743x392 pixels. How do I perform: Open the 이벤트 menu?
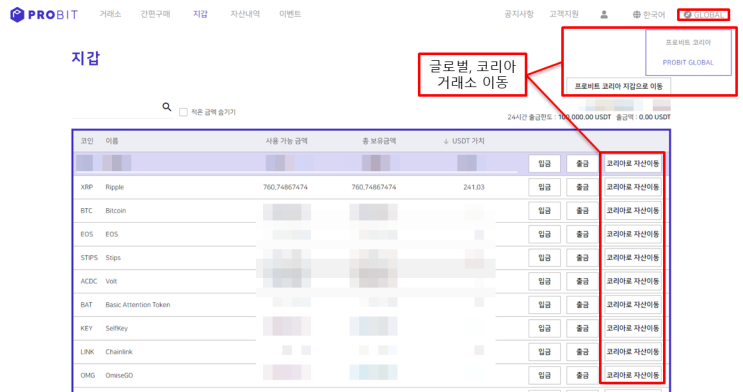(290, 14)
